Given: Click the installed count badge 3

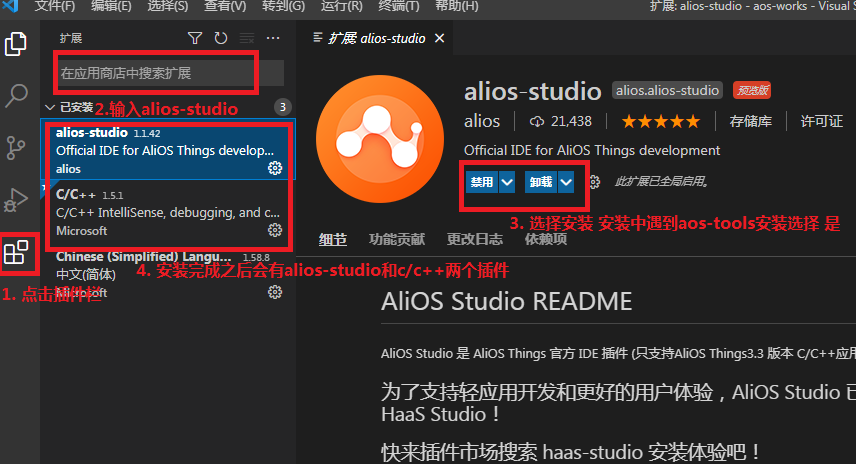Looking at the screenshot, I should click(282, 107).
